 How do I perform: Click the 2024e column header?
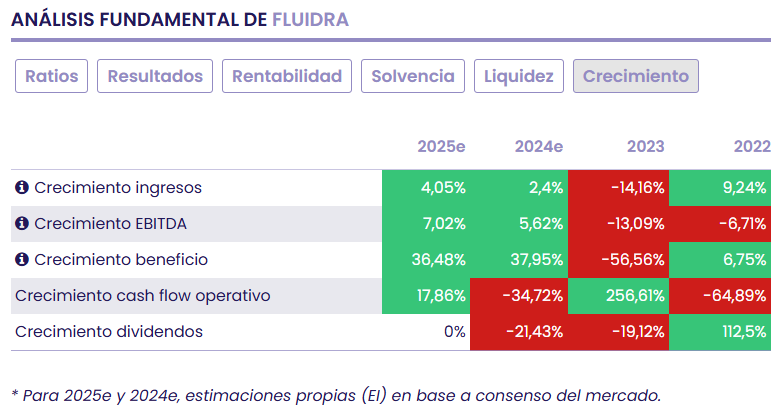click(539, 147)
